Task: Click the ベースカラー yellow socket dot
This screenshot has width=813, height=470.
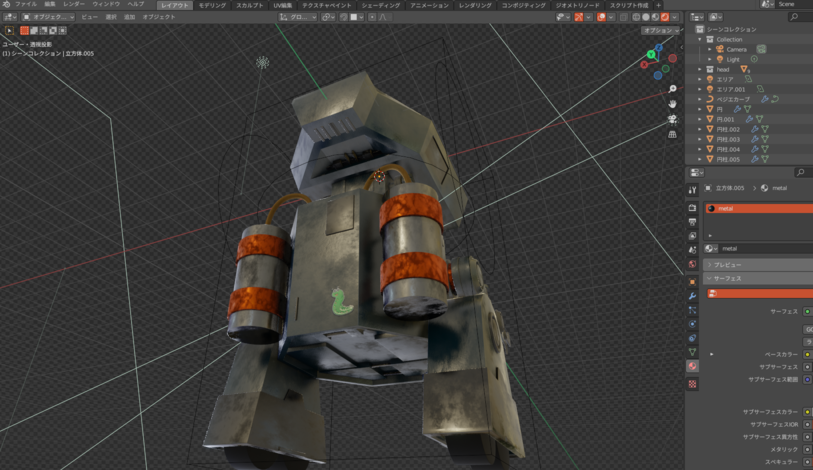Action: [x=807, y=354]
